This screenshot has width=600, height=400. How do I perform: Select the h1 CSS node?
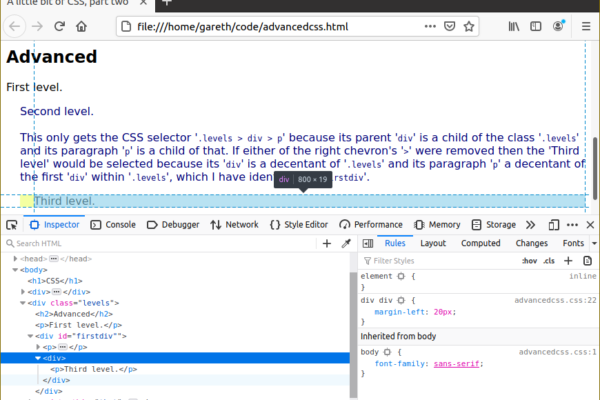pos(55,281)
